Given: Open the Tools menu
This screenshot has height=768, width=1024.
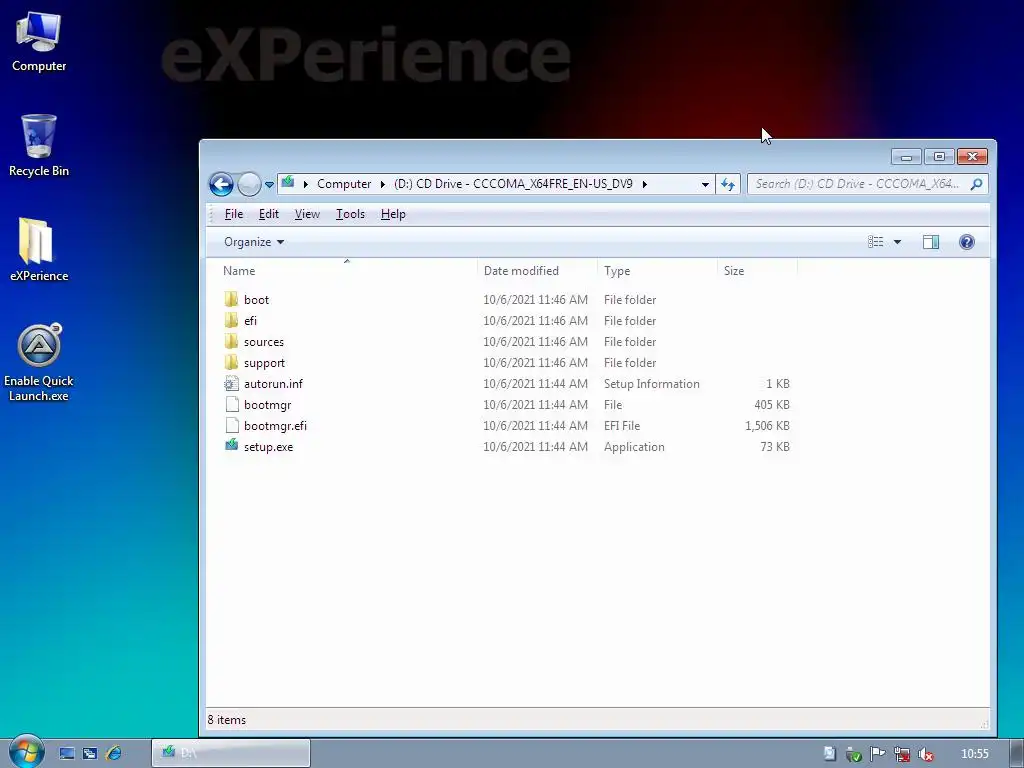Looking at the screenshot, I should coord(350,214).
